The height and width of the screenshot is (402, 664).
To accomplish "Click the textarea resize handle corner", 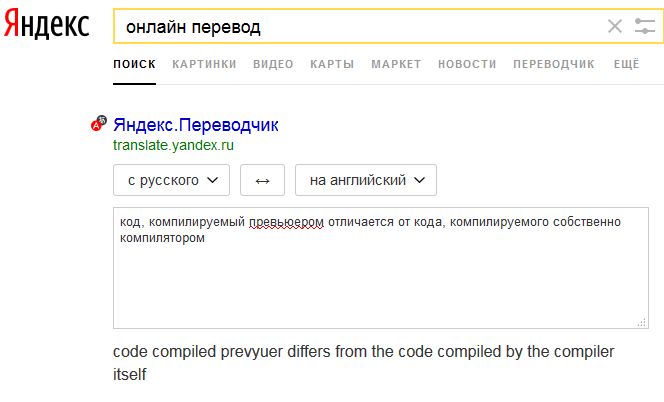I will point(642,323).
